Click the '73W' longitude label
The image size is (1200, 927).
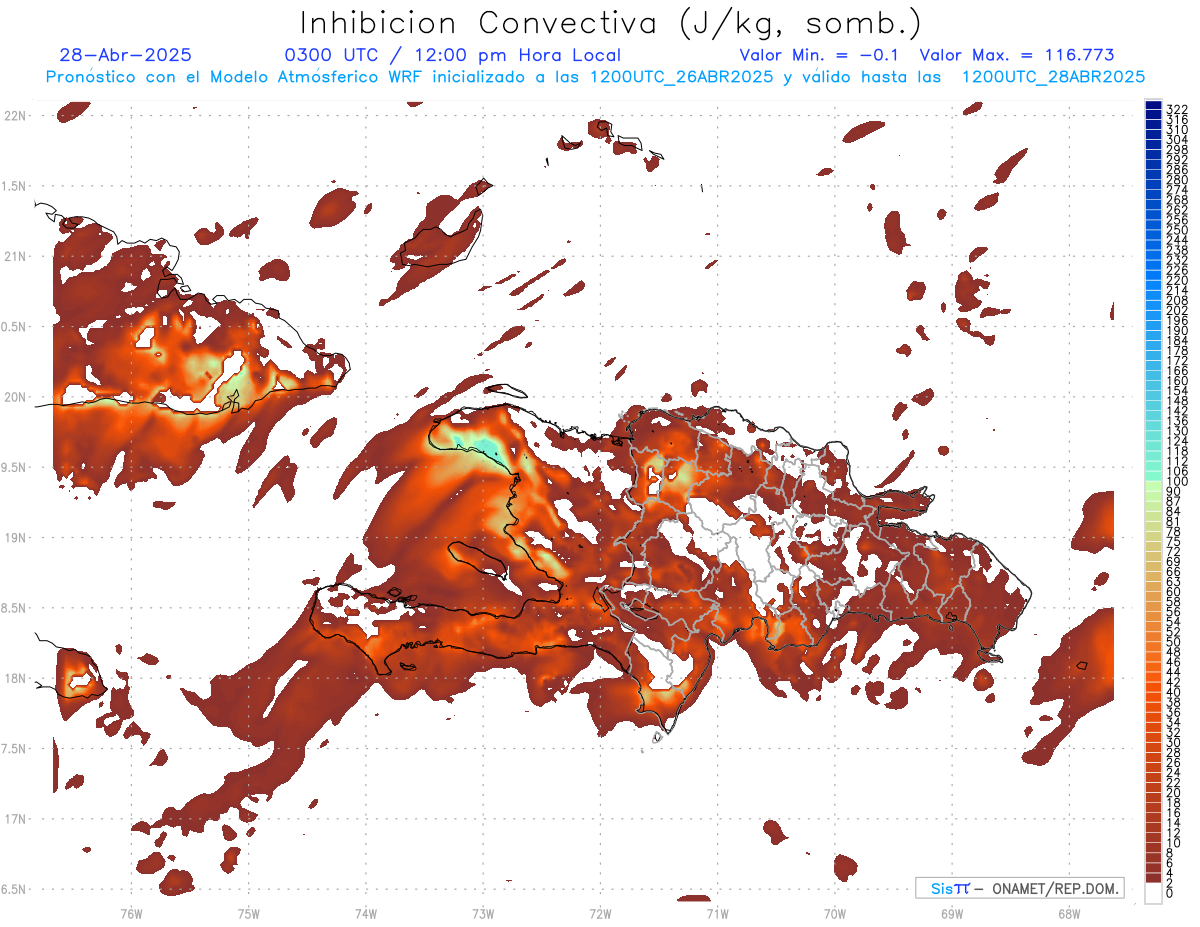point(483,913)
